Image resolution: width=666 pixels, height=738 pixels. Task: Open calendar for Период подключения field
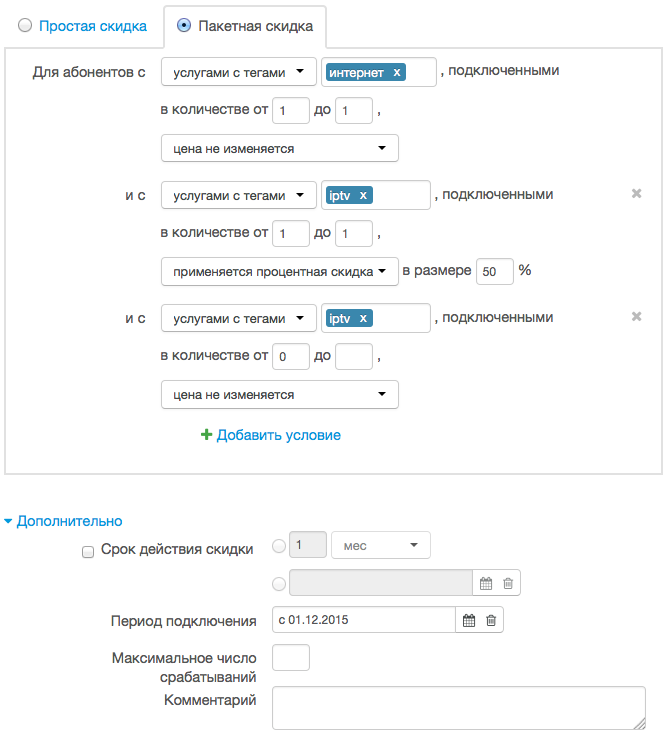(468, 620)
